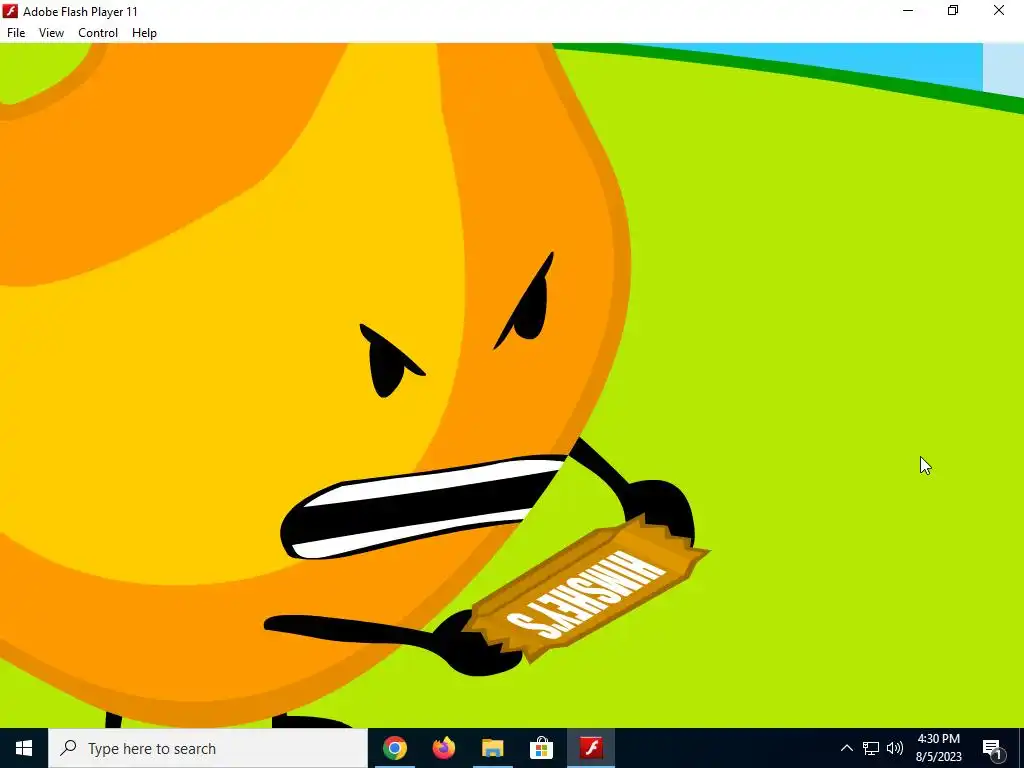This screenshot has height=768, width=1024.
Task: Open the Control menu
Action: coord(98,33)
